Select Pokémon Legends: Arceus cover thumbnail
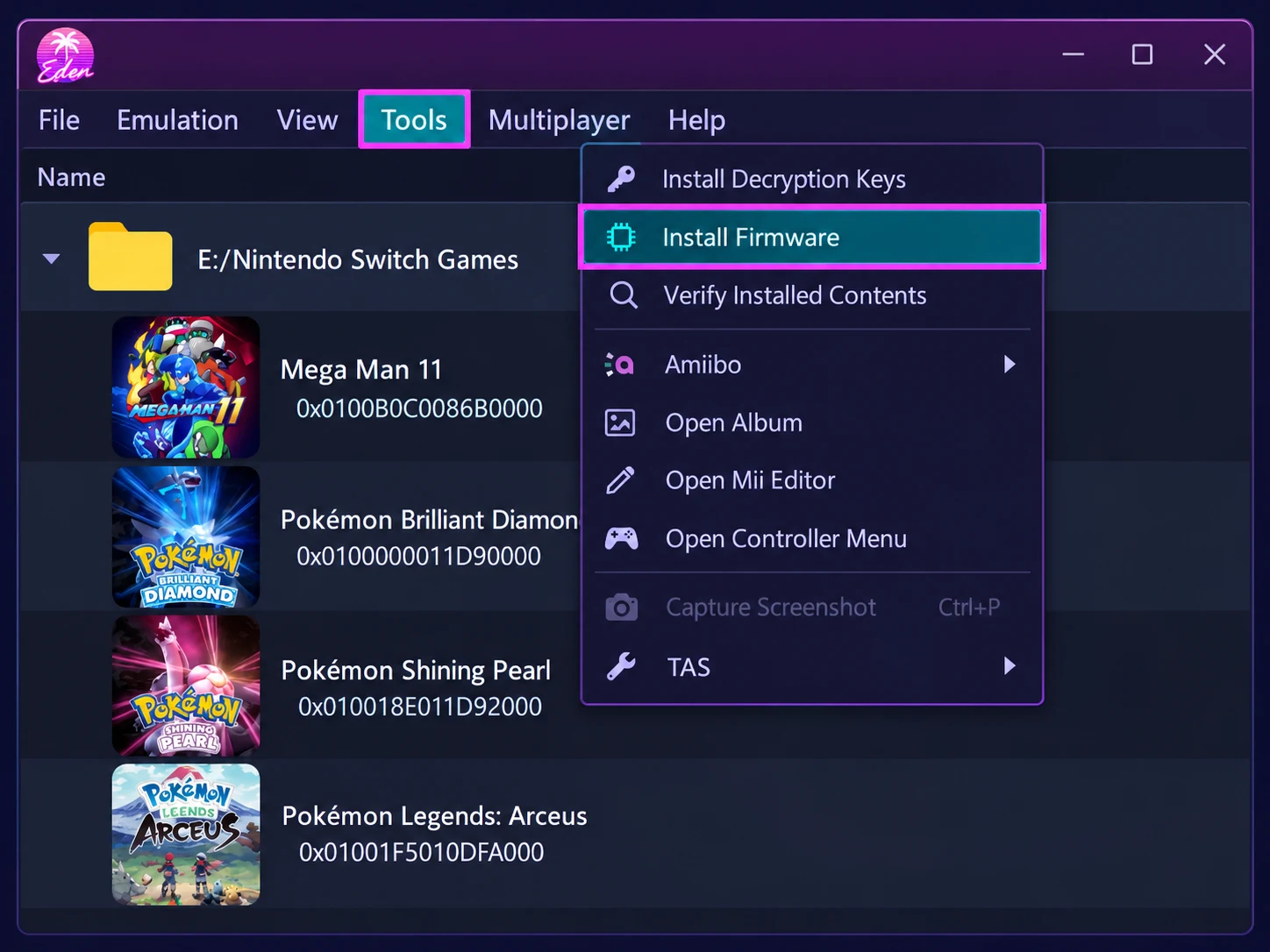The width and height of the screenshot is (1270, 952). click(186, 835)
